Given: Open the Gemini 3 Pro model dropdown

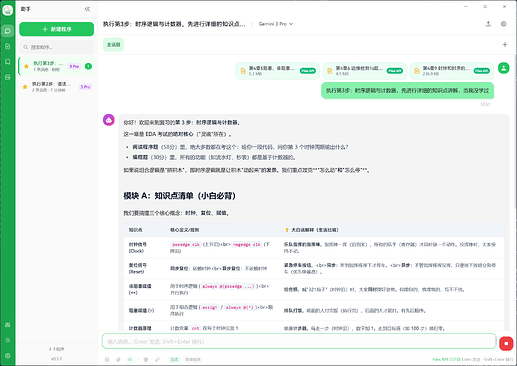Looking at the screenshot, I should tap(276, 24).
